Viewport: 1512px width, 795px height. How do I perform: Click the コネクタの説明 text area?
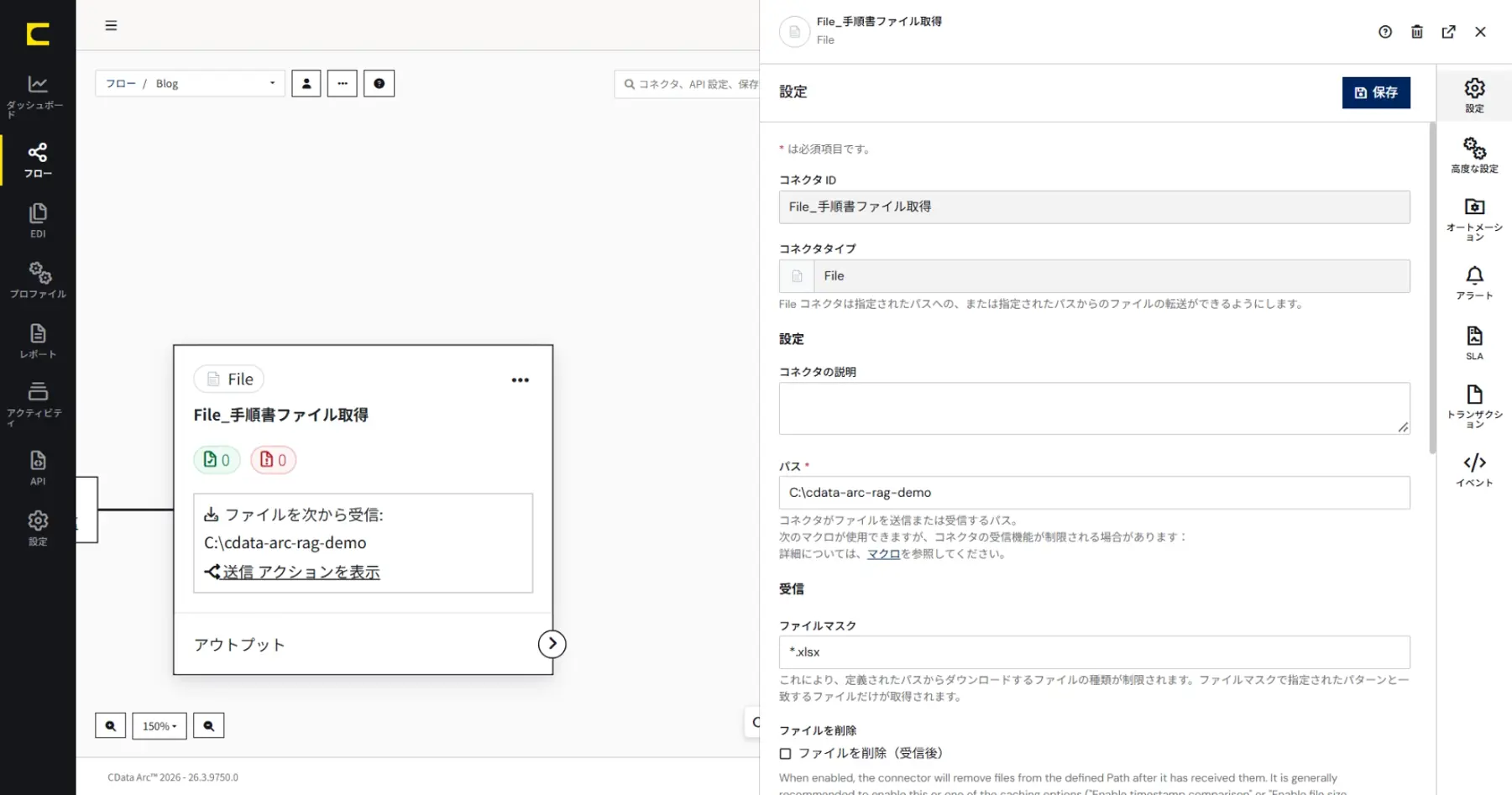(1095, 409)
